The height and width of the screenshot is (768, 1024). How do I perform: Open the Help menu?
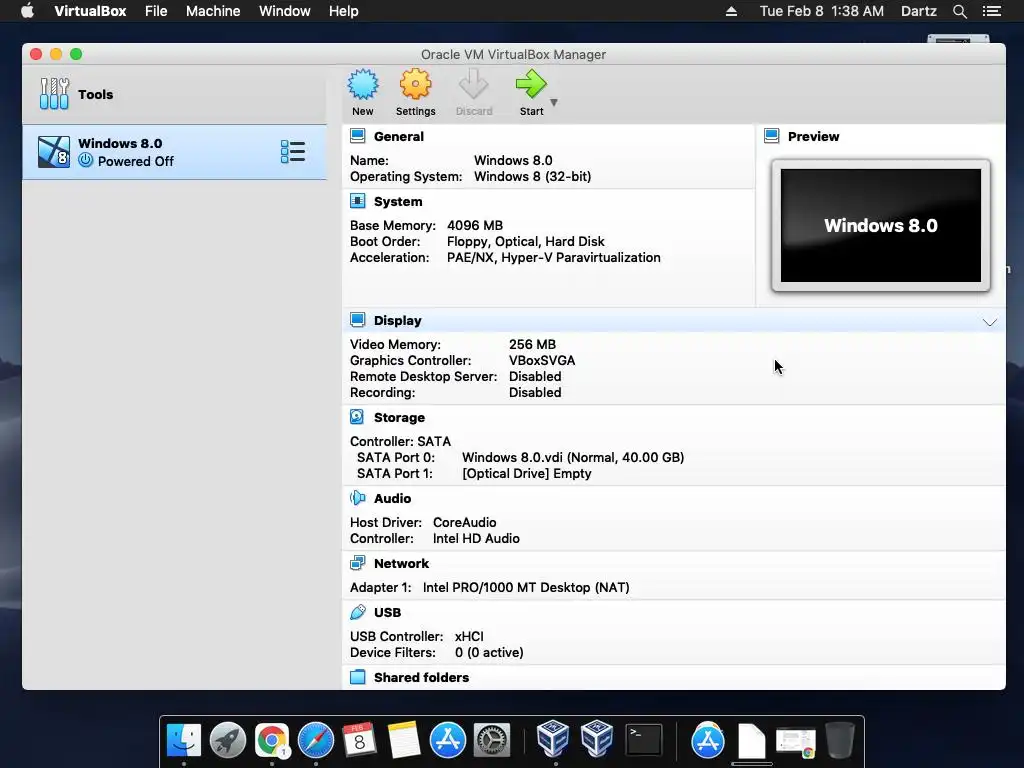(344, 11)
